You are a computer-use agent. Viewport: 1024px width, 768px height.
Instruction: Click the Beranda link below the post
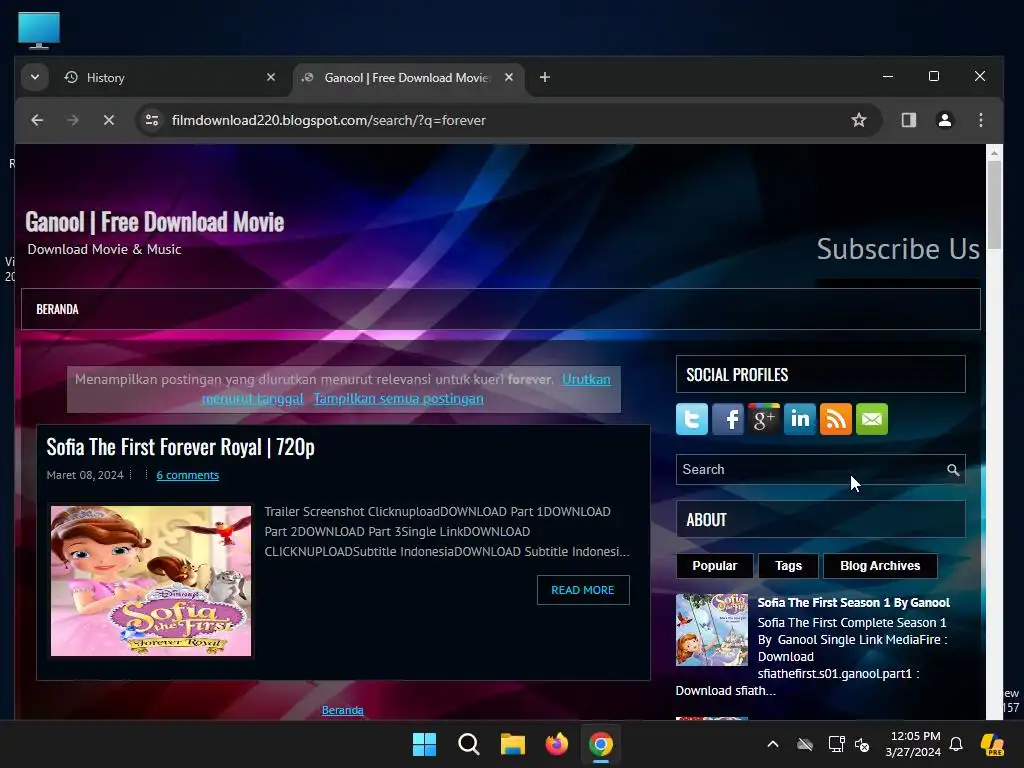(x=343, y=710)
